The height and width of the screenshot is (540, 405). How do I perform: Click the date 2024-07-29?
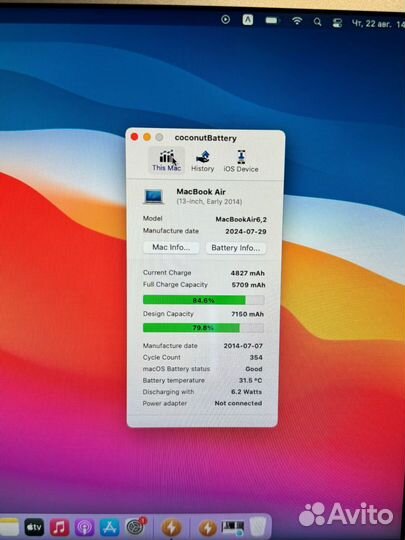tap(246, 231)
